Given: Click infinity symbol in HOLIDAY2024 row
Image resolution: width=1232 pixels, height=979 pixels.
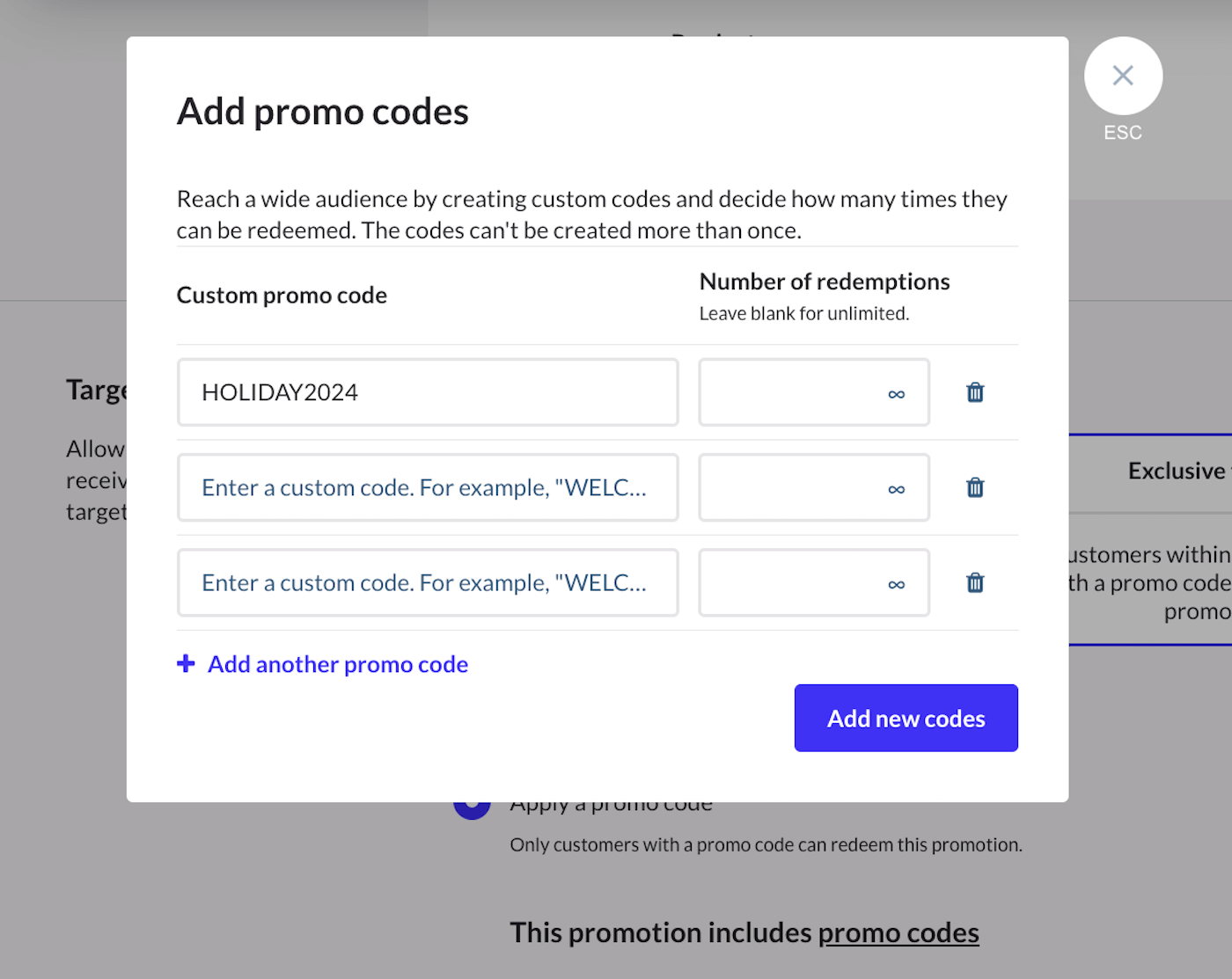Looking at the screenshot, I should point(896,394).
